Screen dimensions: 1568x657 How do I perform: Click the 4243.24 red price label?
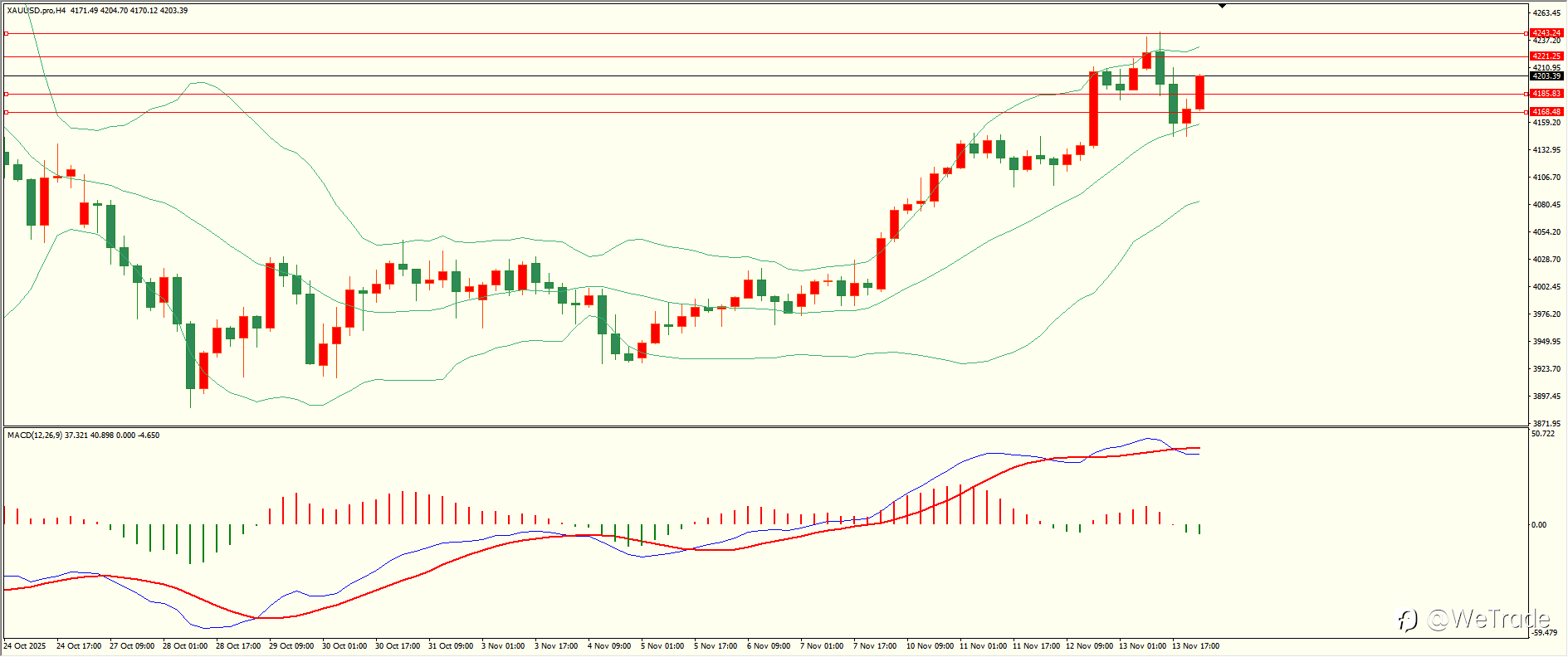click(x=1546, y=33)
